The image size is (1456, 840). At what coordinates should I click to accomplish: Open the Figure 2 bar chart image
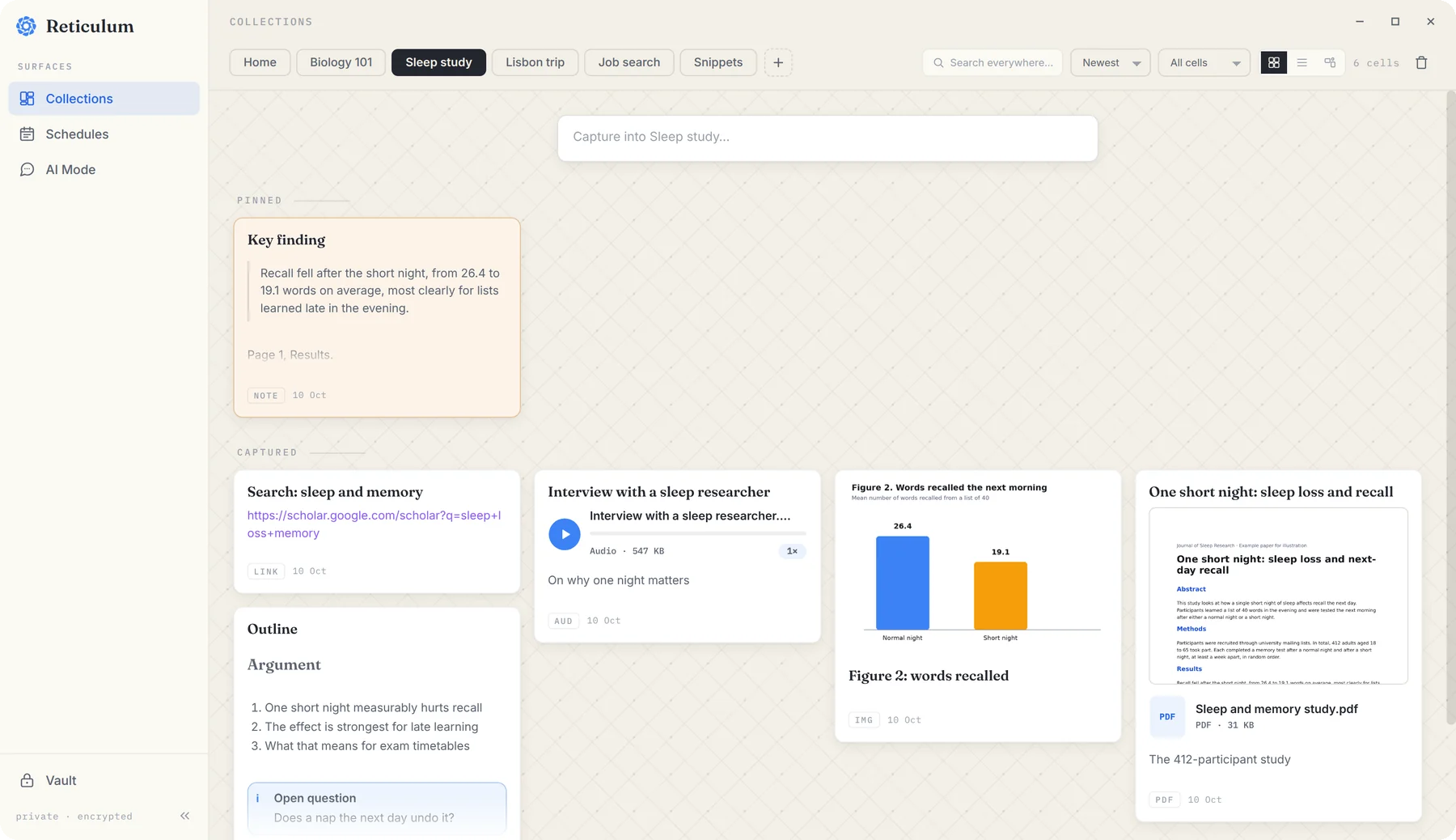[x=977, y=563]
